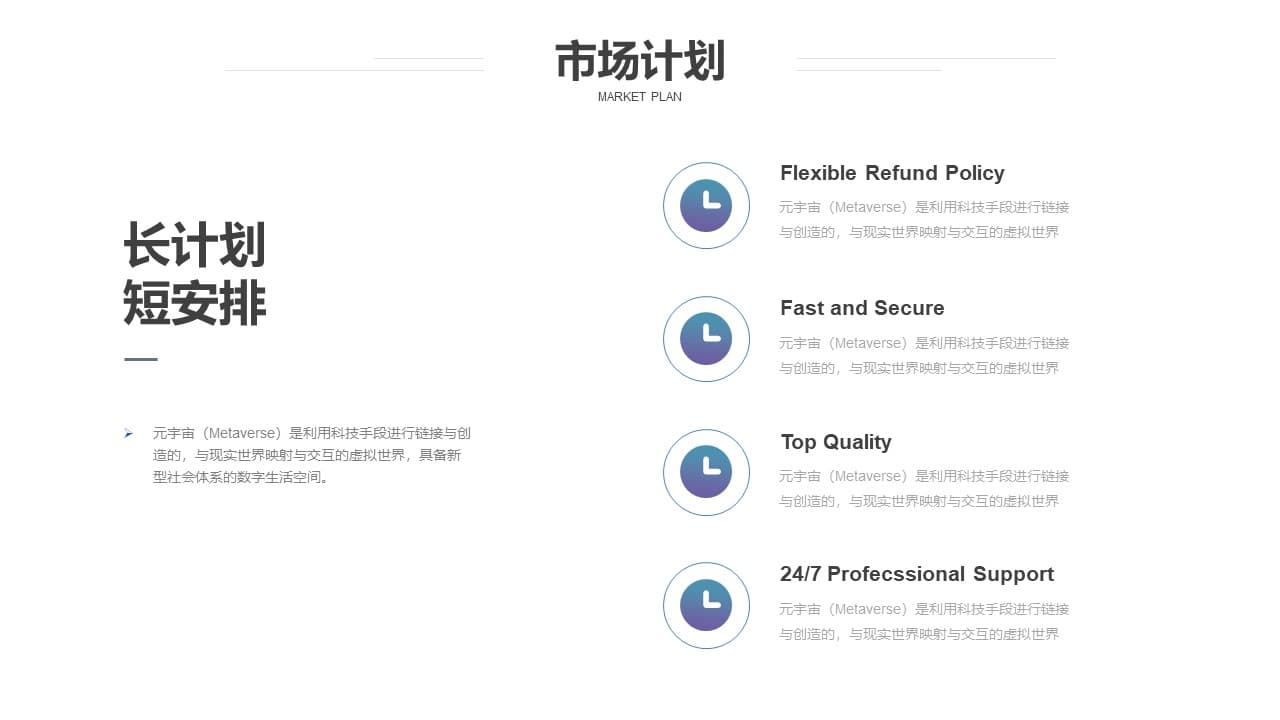Click the description under 24/7 Profecssional Support
1280x720 pixels.
point(924,621)
